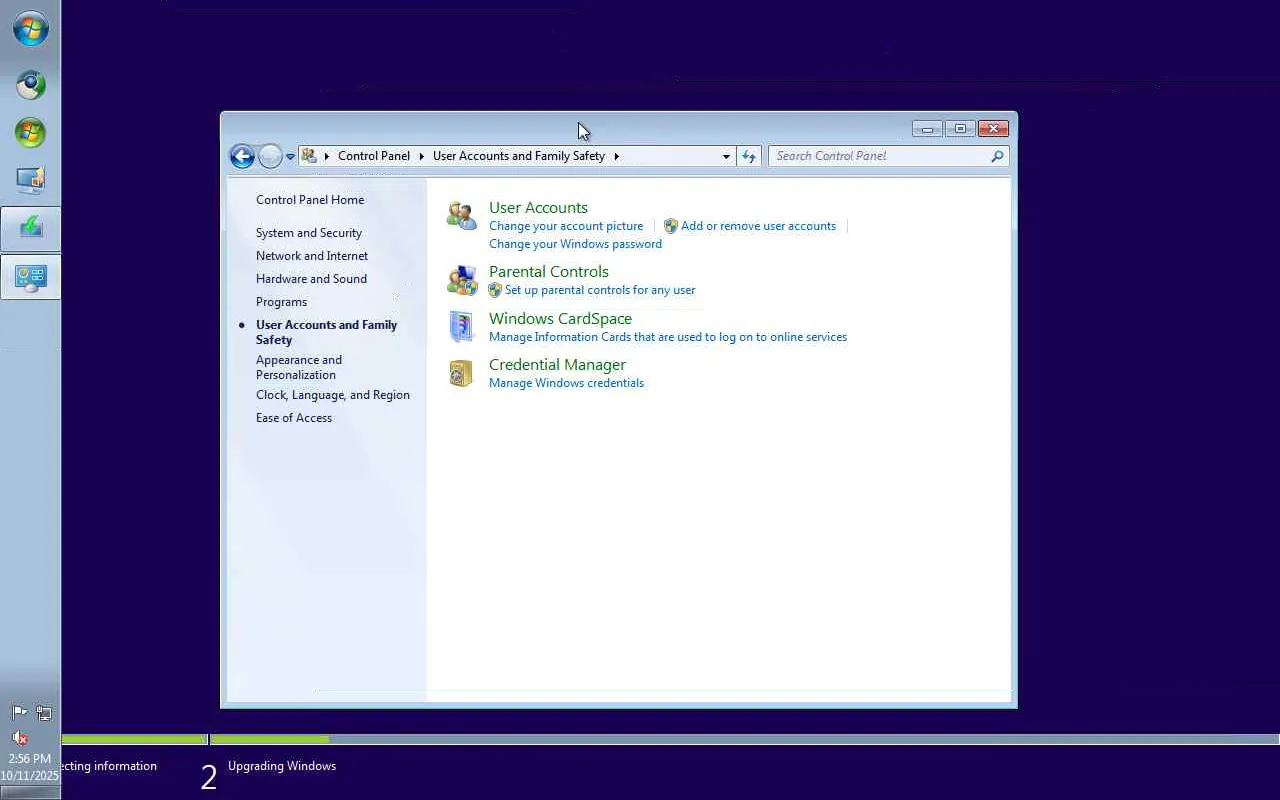Go back with the blue Back arrow
This screenshot has width=1280, height=800.
(242, 156)
